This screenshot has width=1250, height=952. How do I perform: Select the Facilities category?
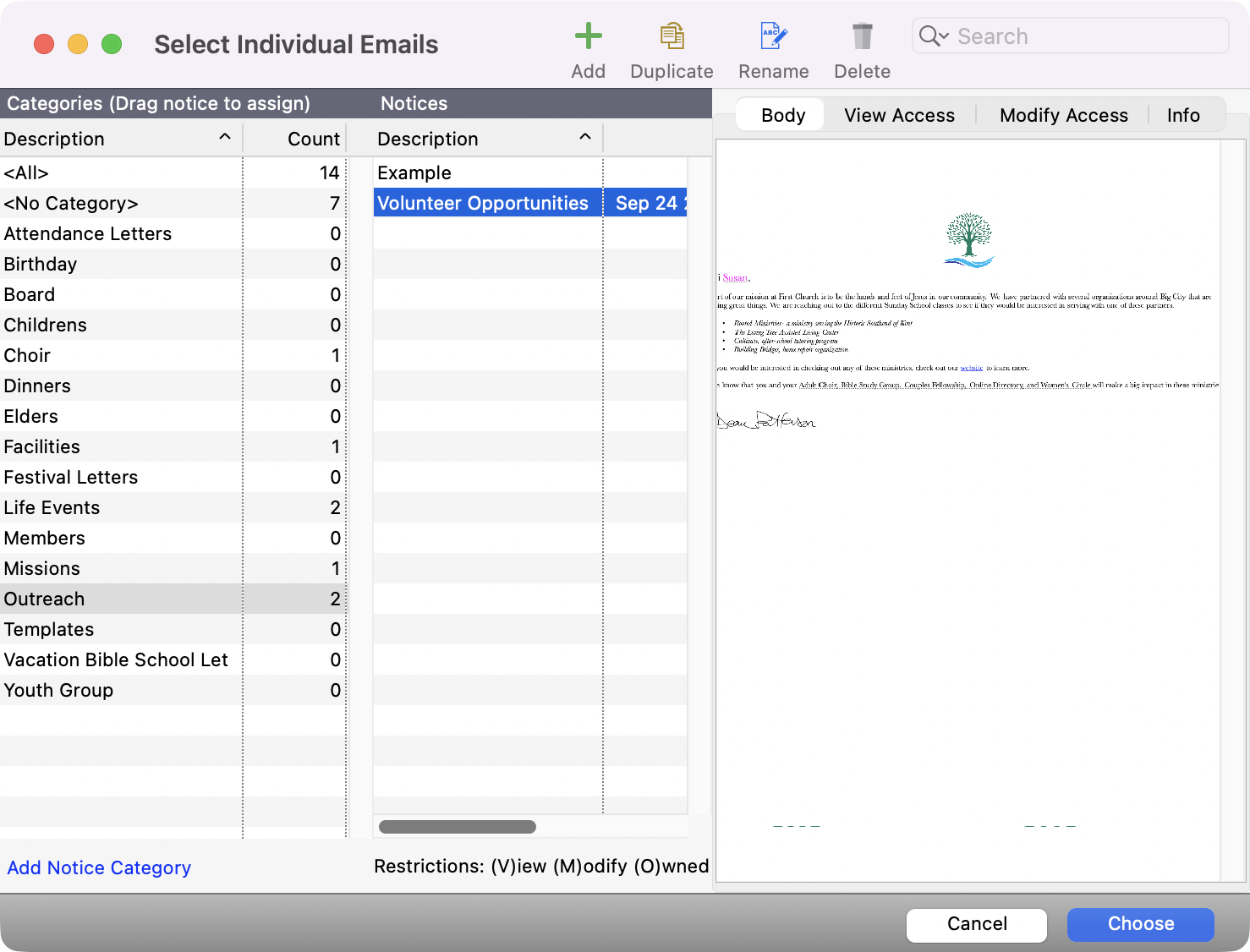tap(173, 446)
